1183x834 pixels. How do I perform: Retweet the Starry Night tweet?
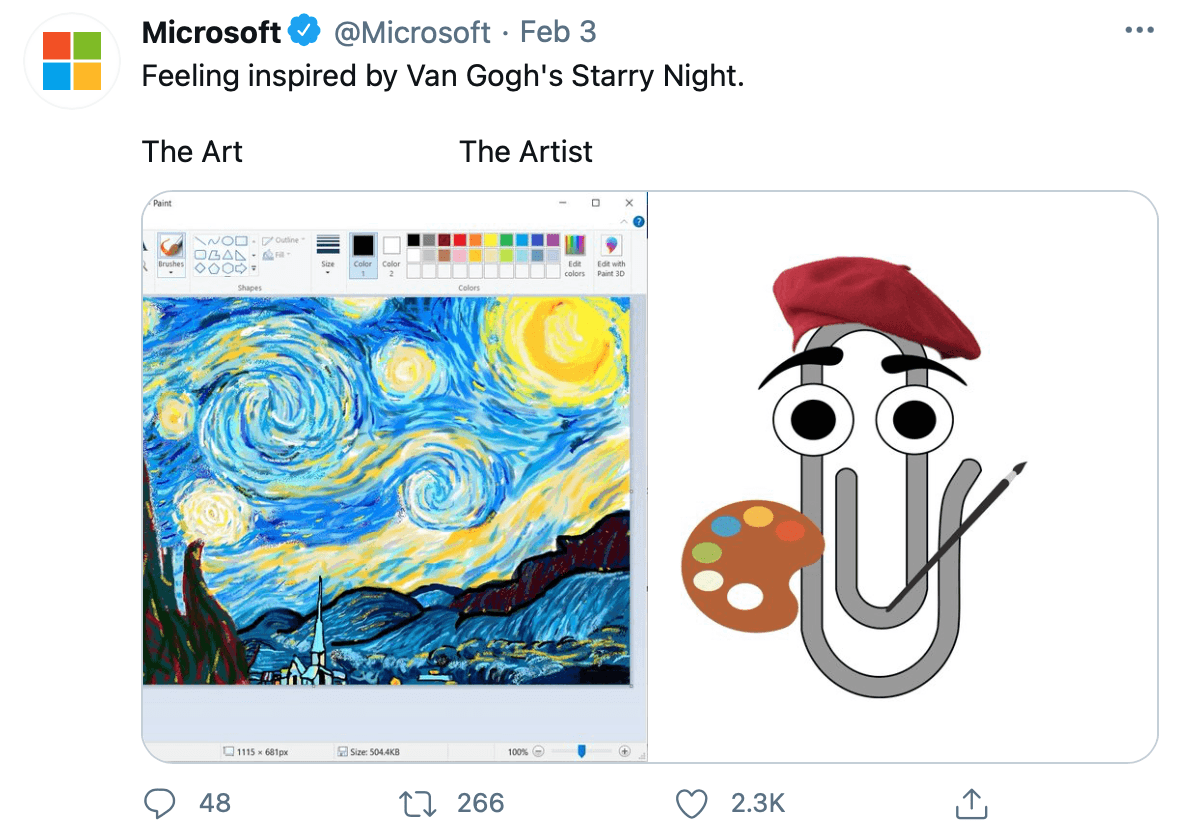tap(417, 804)
